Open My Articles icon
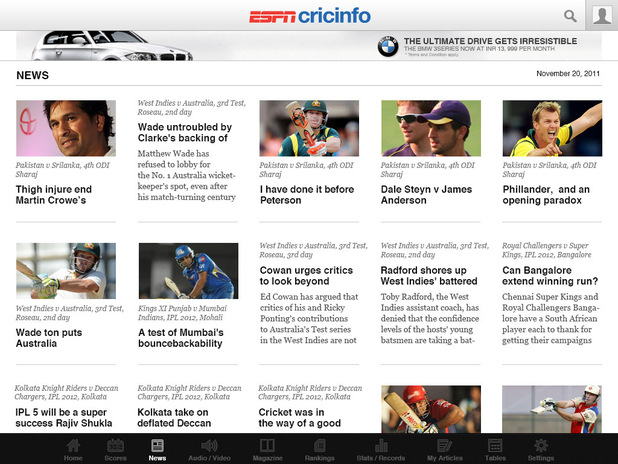 click(445, 445)
